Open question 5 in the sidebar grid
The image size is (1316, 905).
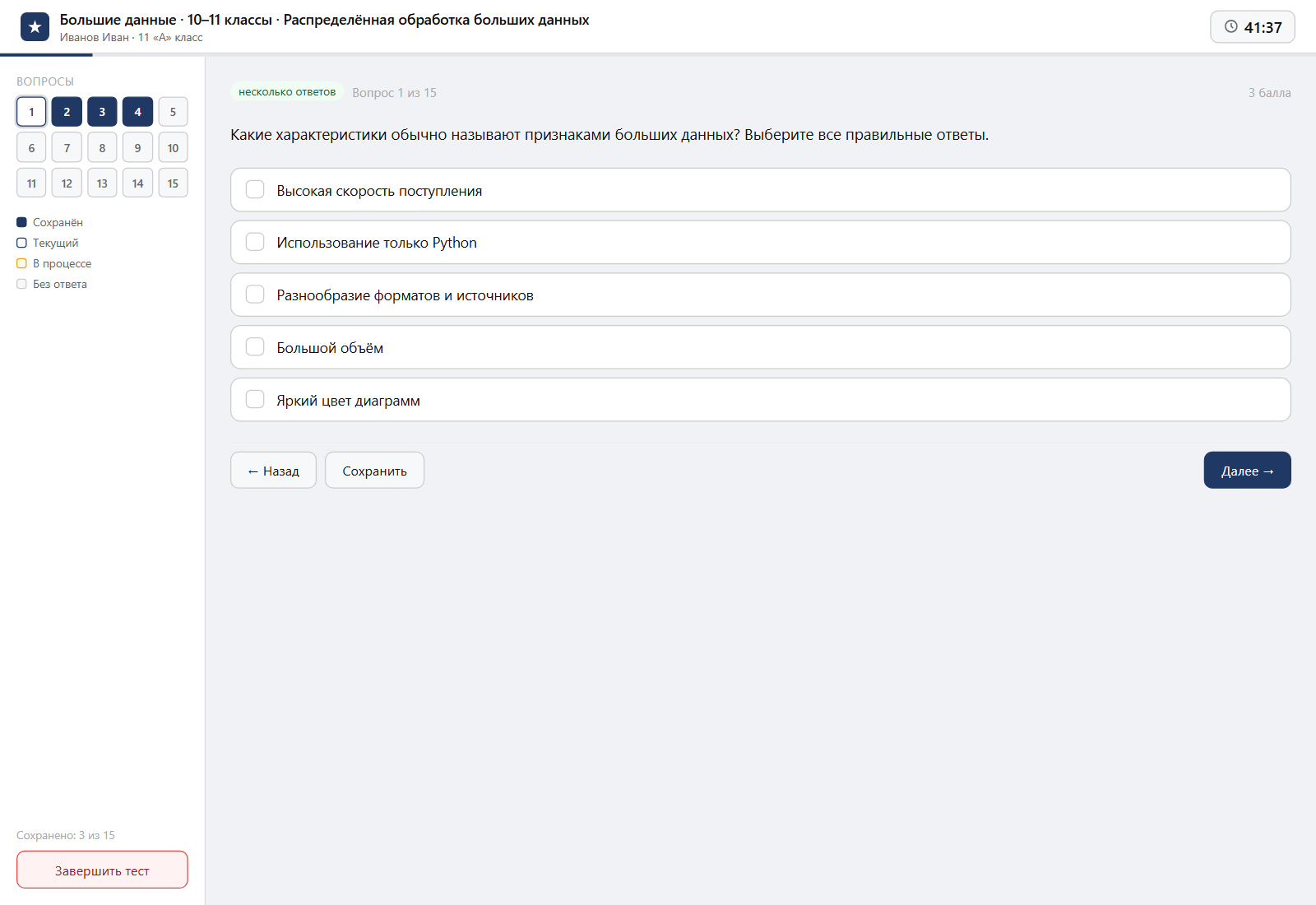[173, 112]
